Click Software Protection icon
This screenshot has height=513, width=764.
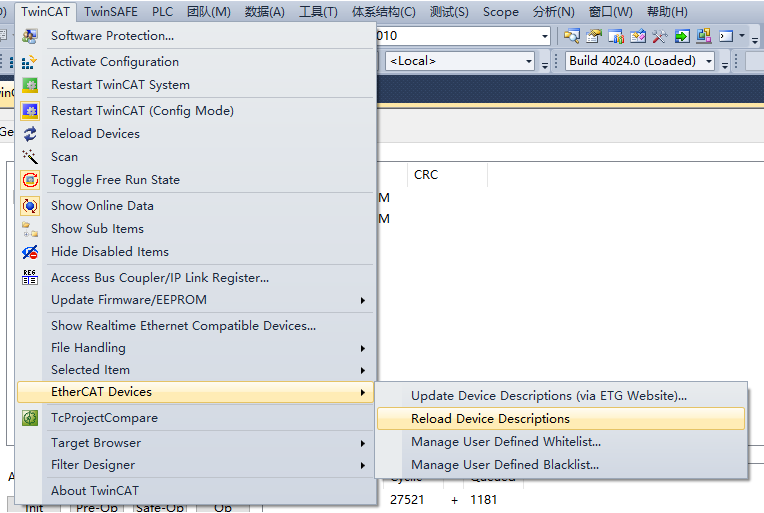[x=30, y=36]
